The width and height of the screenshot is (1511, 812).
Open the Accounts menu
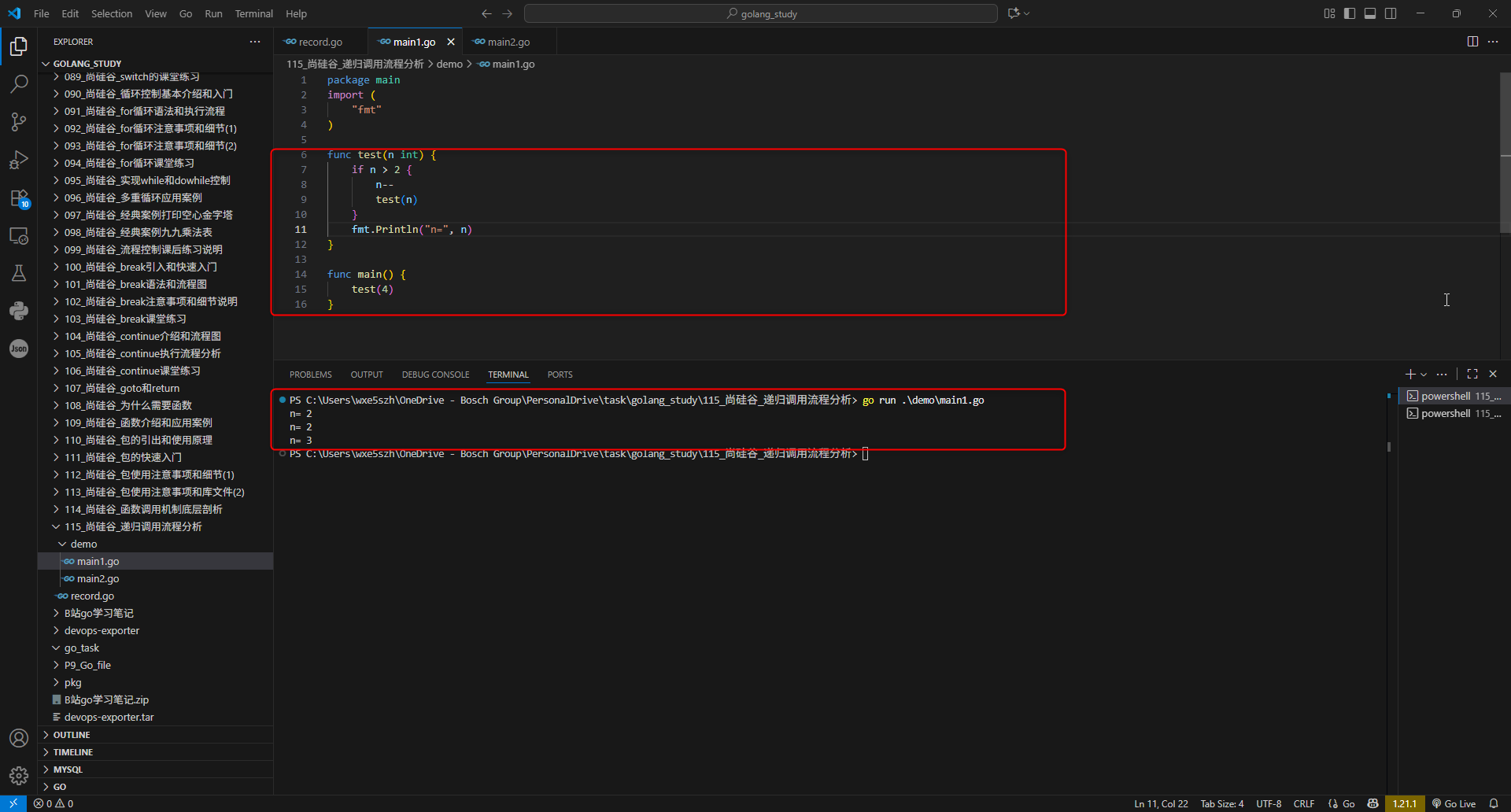tap(19, 738)
